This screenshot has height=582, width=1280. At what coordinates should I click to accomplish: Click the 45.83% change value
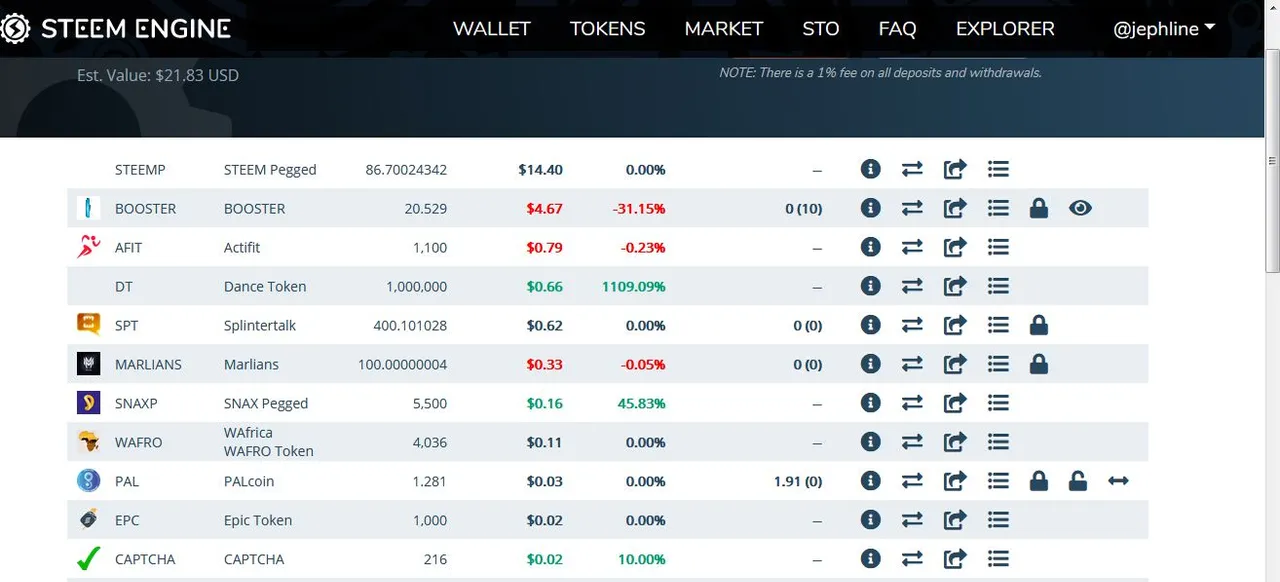641,403
